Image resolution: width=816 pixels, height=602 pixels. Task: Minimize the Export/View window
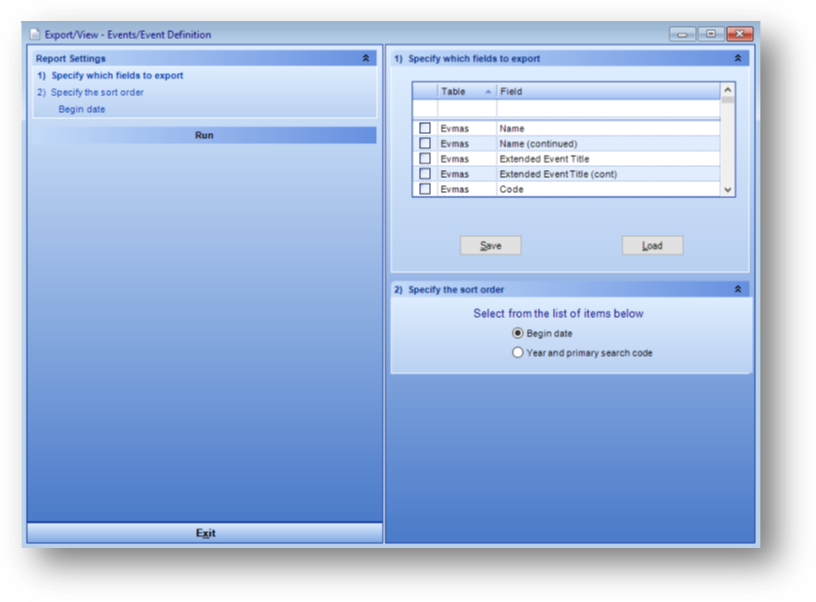682,34
